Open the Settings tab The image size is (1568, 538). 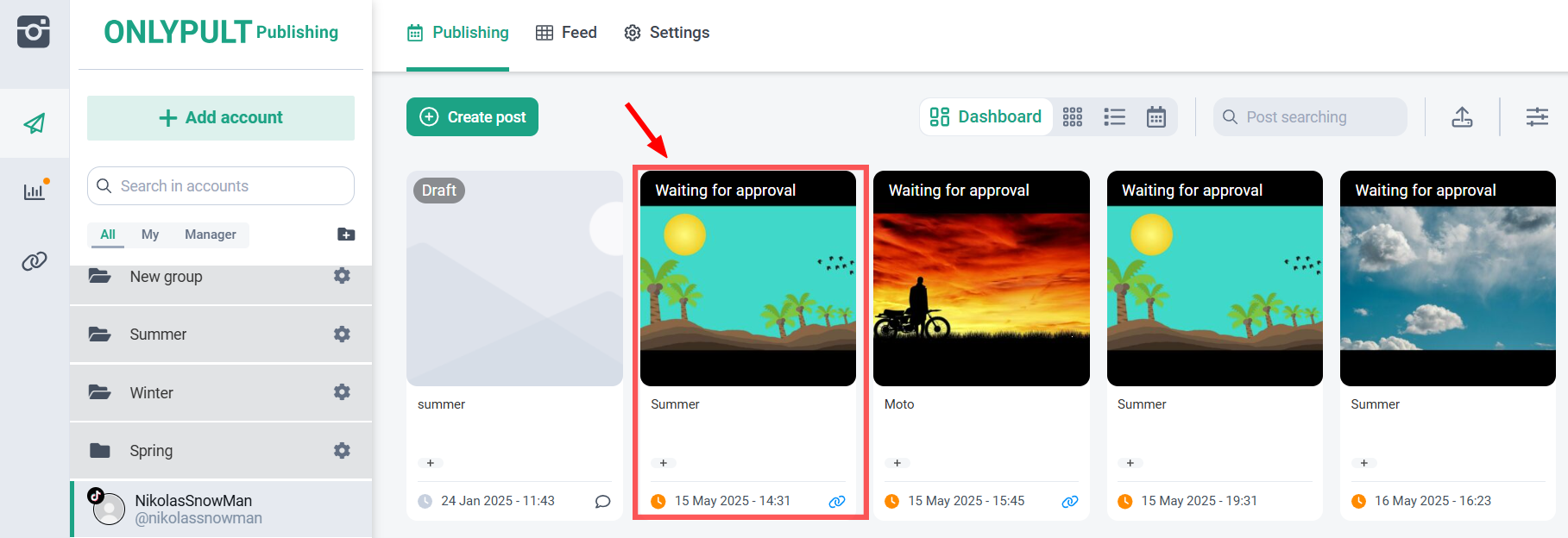pos(666,33)
